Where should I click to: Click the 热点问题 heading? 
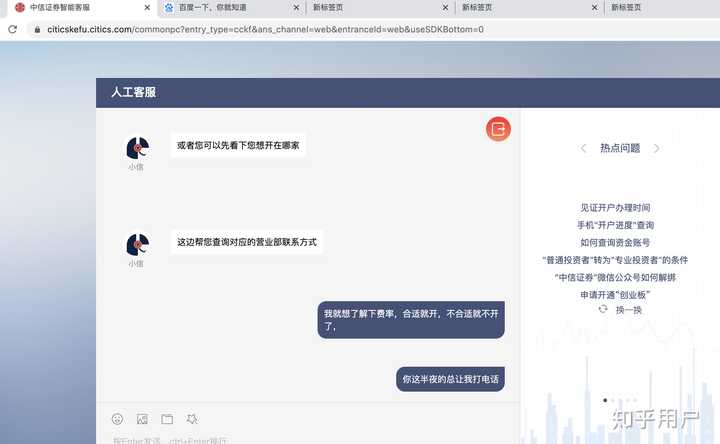(620, 148)
